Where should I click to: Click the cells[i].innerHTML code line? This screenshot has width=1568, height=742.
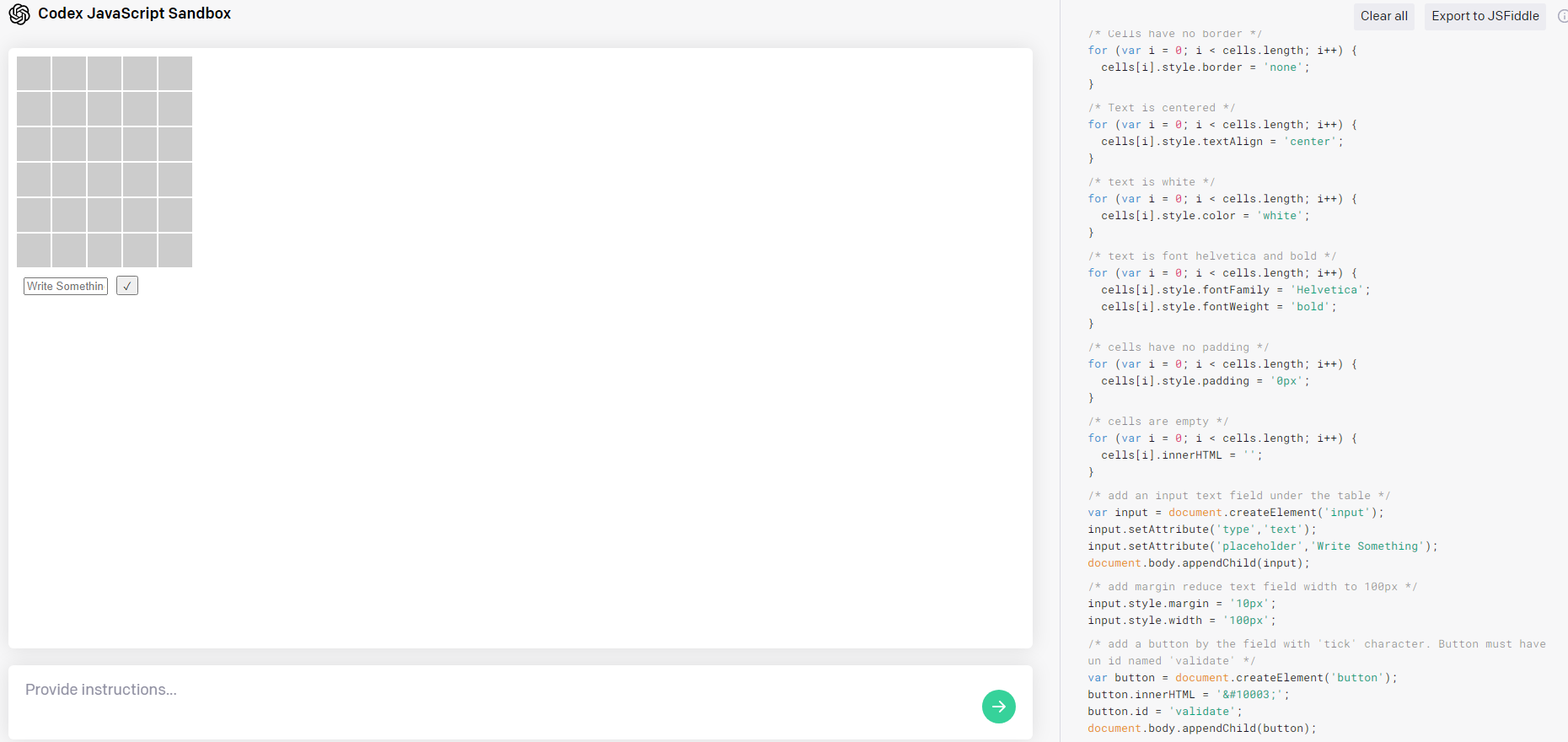1182,455
